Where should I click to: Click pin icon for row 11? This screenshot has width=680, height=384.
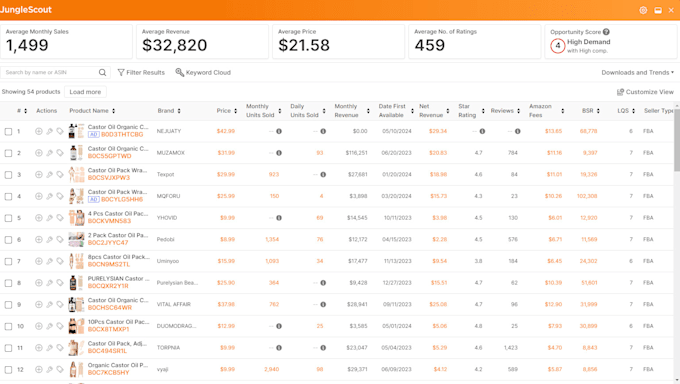[49, 348]
